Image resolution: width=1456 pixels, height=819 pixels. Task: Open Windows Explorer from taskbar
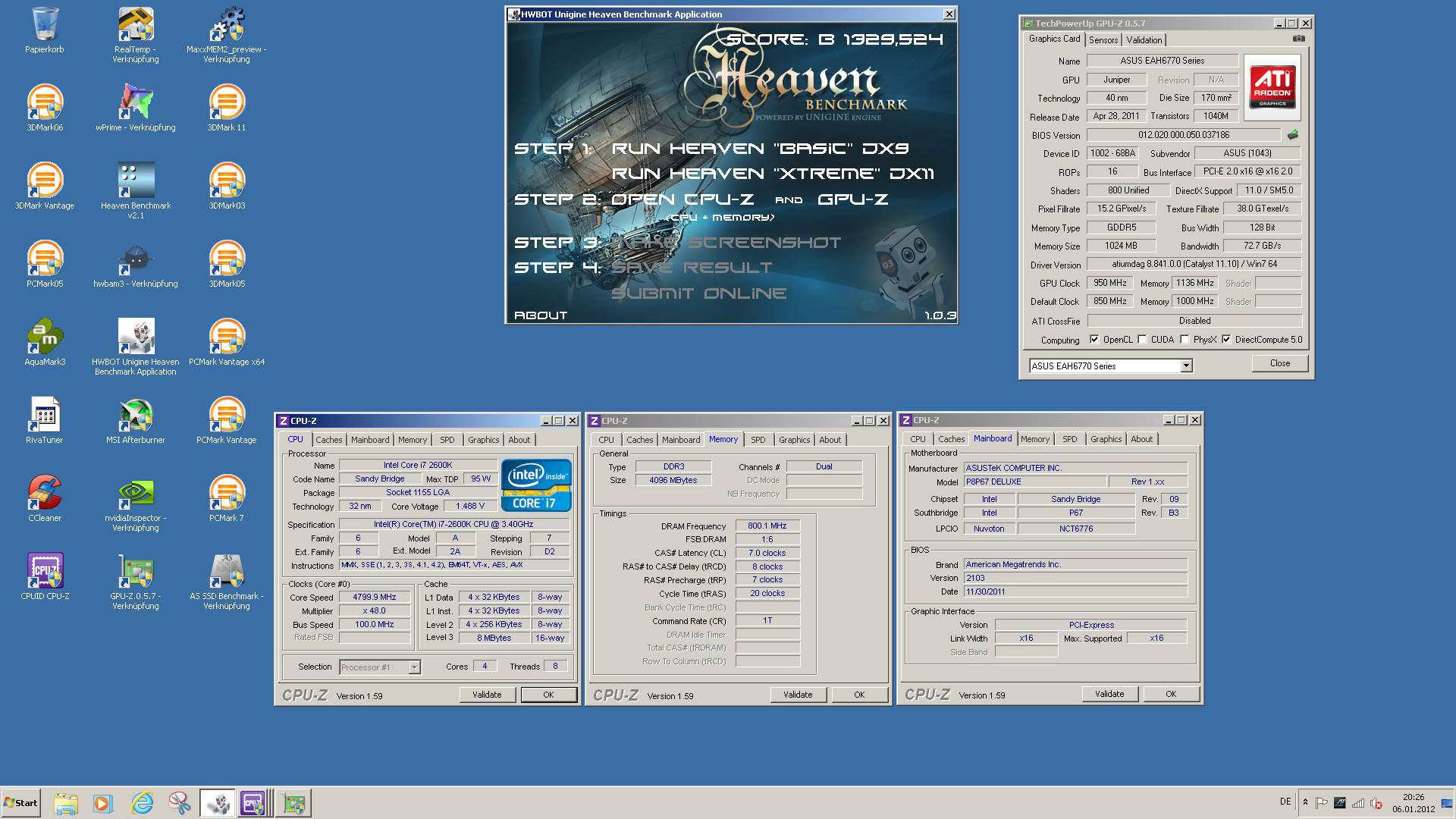click(66, 803)
